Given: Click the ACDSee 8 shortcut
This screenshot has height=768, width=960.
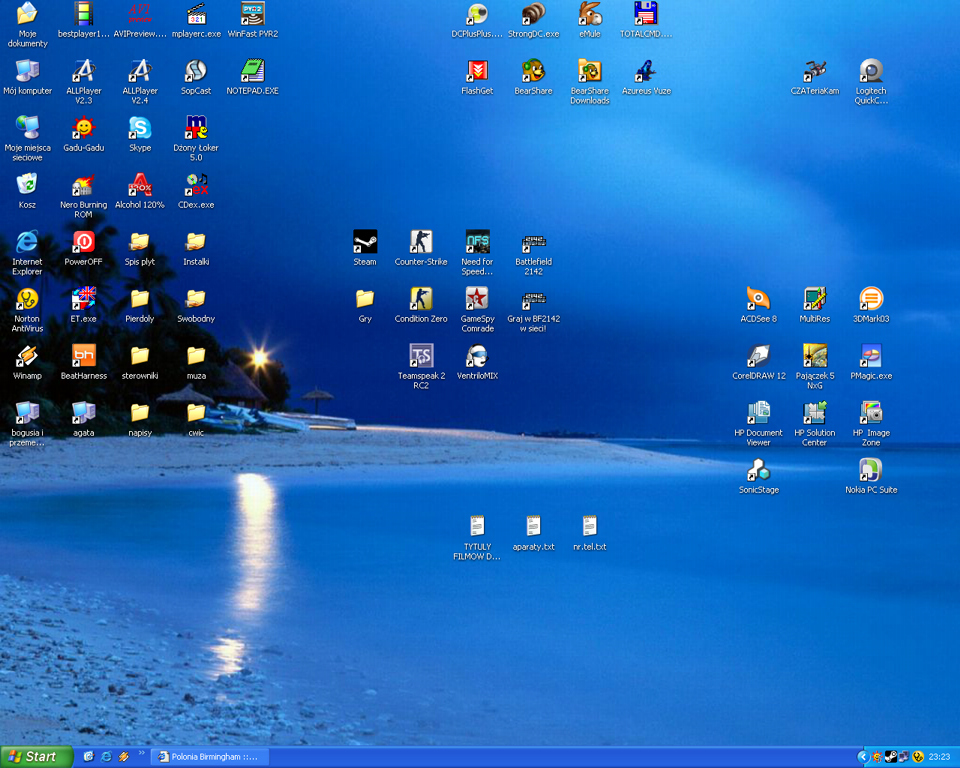Looking at the screenshot, I should [x=758, y=300].
